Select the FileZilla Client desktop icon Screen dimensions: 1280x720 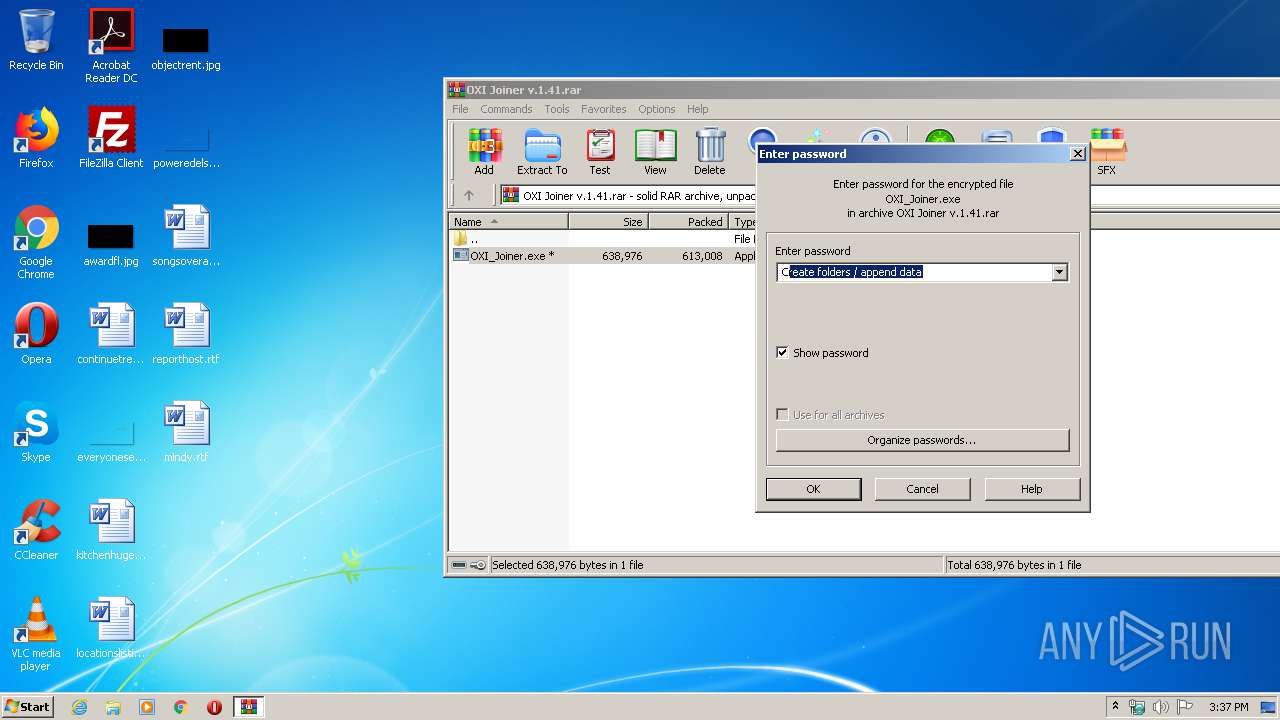[111, 138]
